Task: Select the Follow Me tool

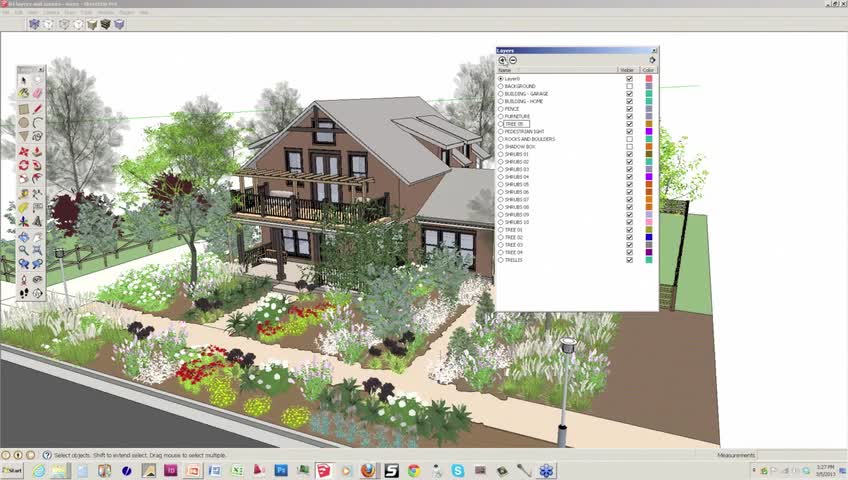Action: 37,165
